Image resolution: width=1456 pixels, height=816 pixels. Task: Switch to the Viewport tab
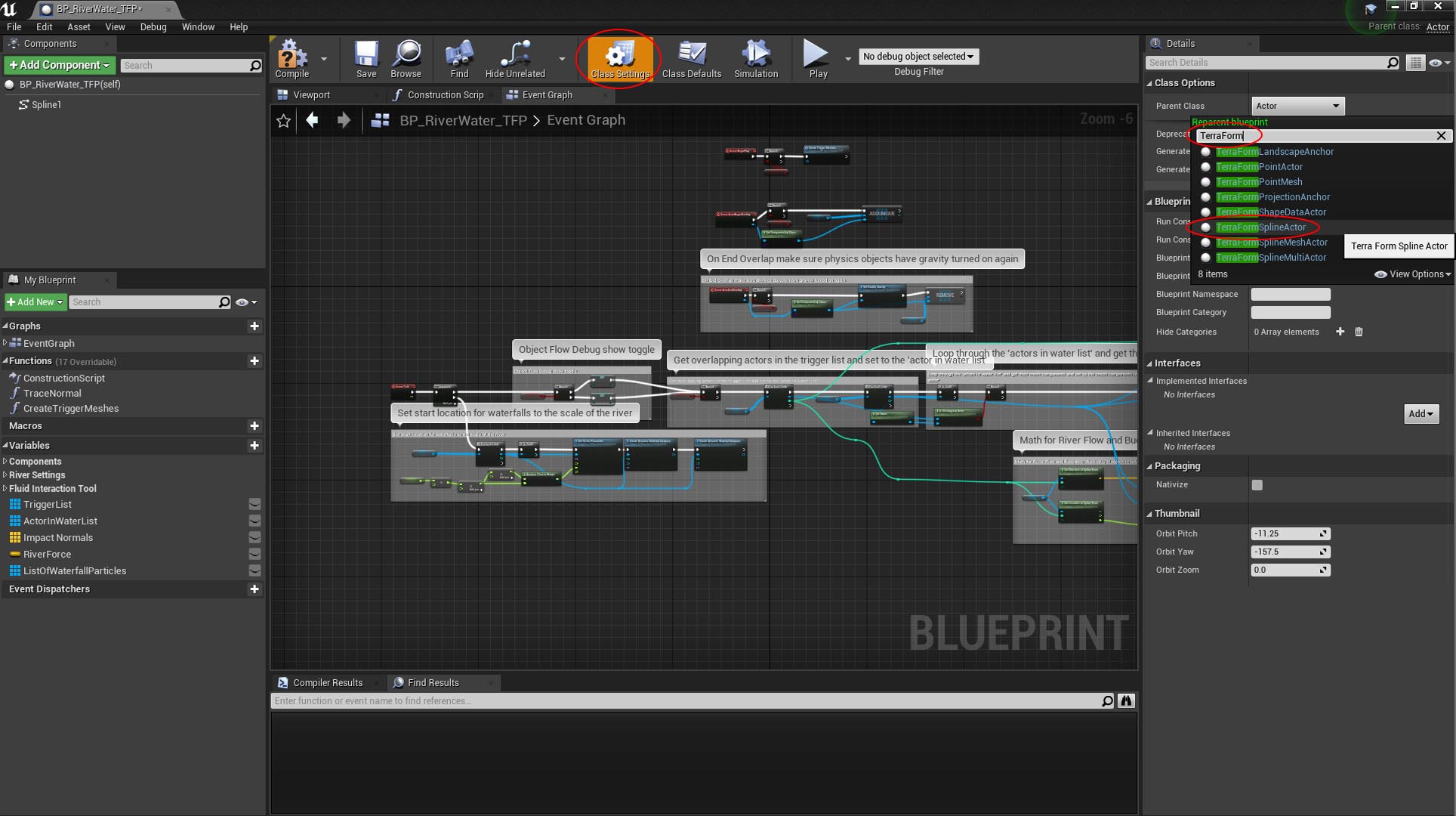click(x=311, y=95)
